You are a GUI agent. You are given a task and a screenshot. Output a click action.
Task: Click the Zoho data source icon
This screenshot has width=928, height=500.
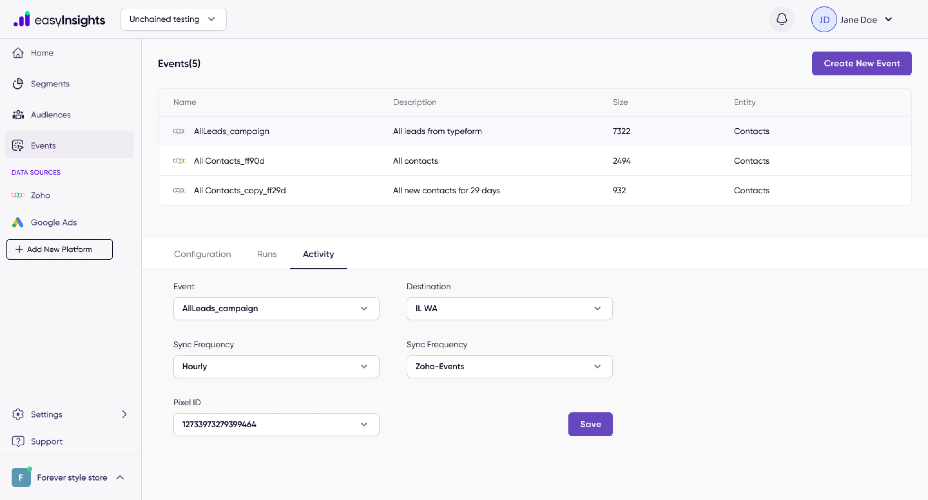click(x=18, y=195)
